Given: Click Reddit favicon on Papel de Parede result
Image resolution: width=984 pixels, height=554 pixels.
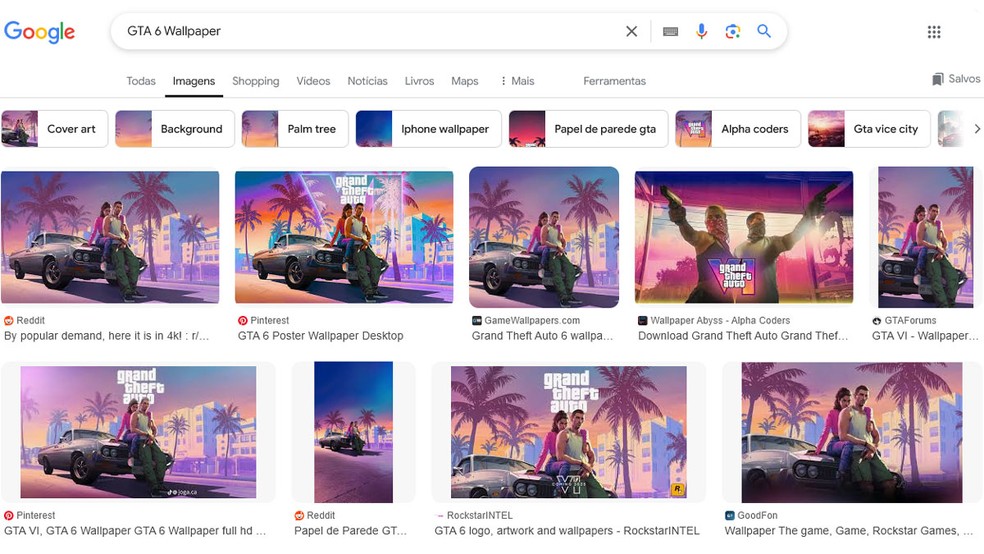Looking at the screenshot, I should click(x=299, y=516).
